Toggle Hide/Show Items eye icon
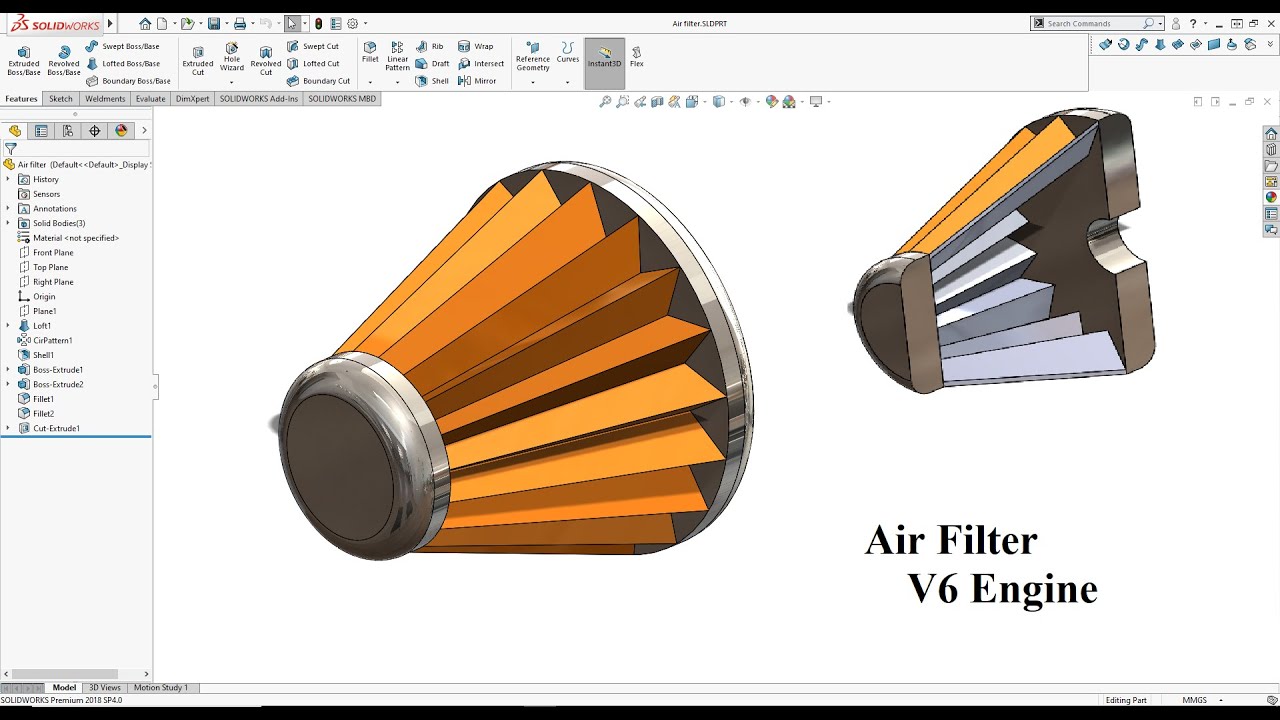The width and height of the screenshot is (1280, 720). click(744, 102)
